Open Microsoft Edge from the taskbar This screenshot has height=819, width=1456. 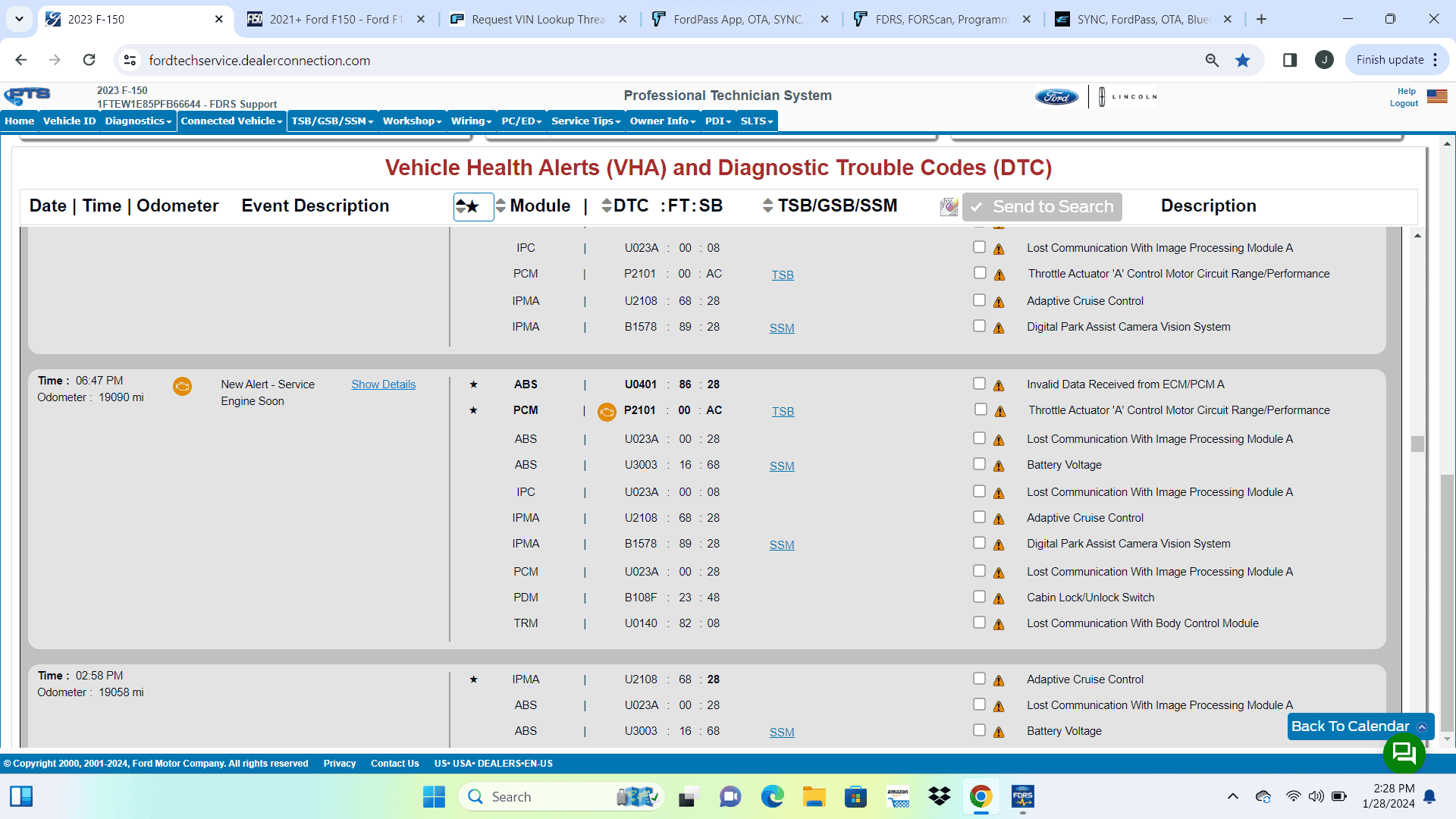(772, 797)
